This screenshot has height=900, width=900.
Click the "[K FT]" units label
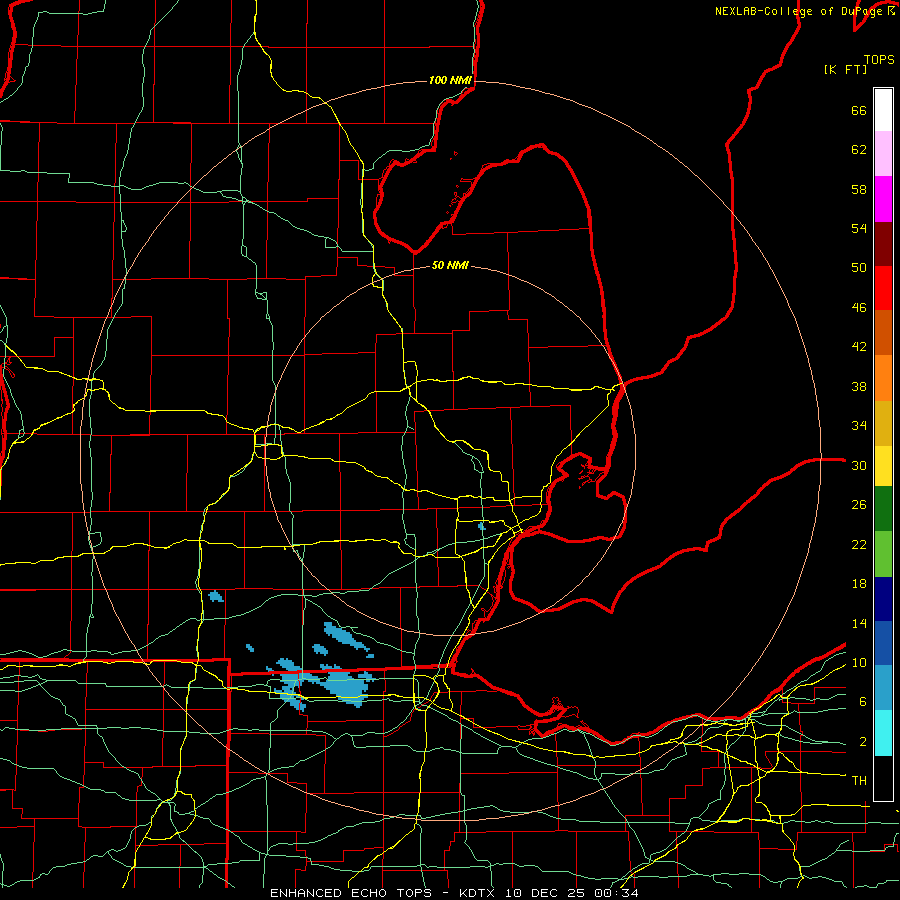coord(845,69)
